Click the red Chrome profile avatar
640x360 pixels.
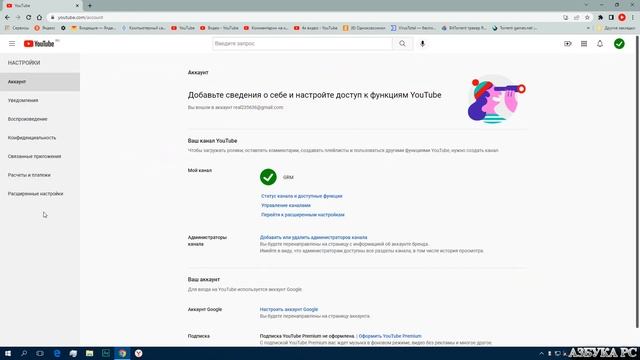622,18
